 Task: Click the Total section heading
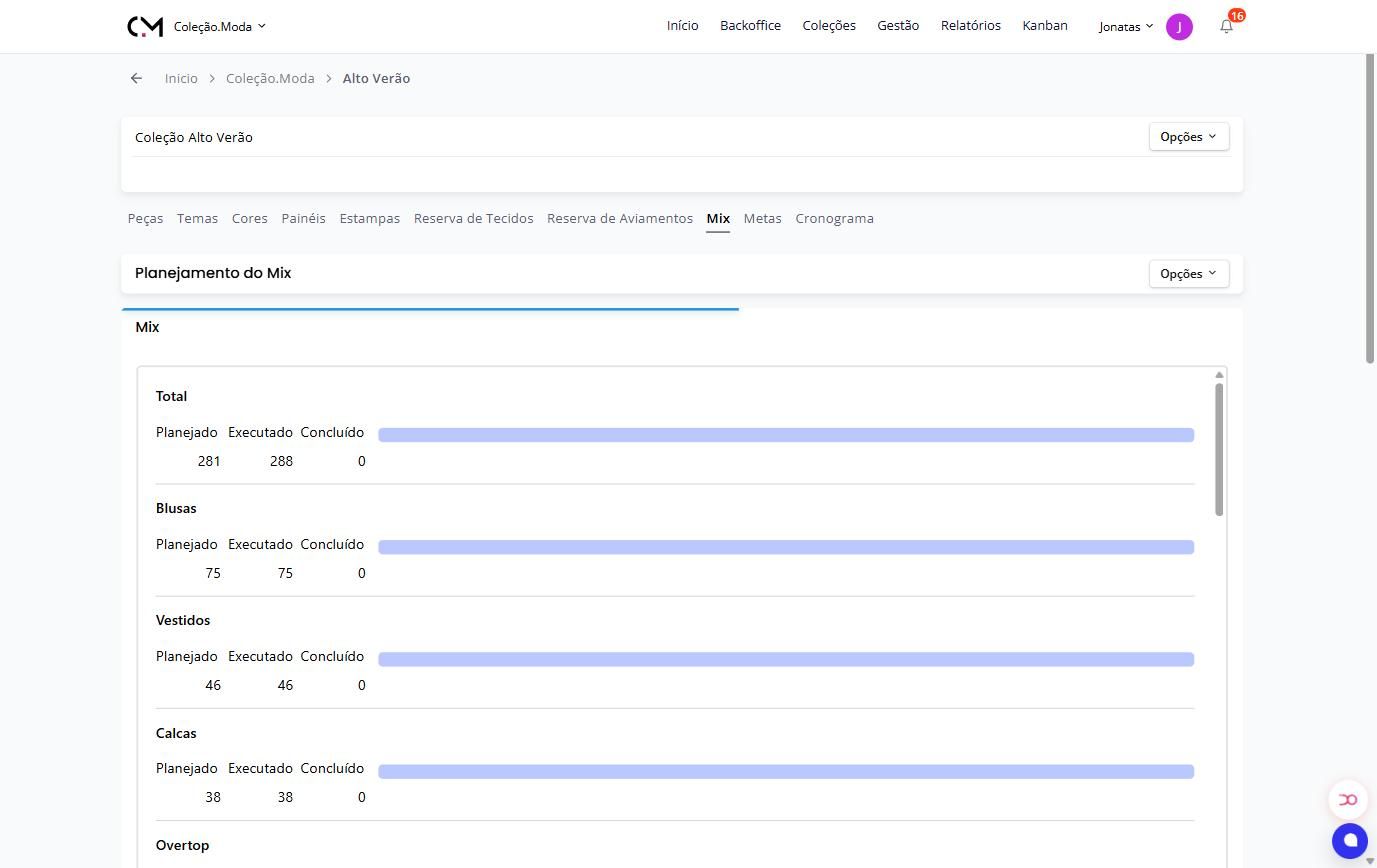171,397
